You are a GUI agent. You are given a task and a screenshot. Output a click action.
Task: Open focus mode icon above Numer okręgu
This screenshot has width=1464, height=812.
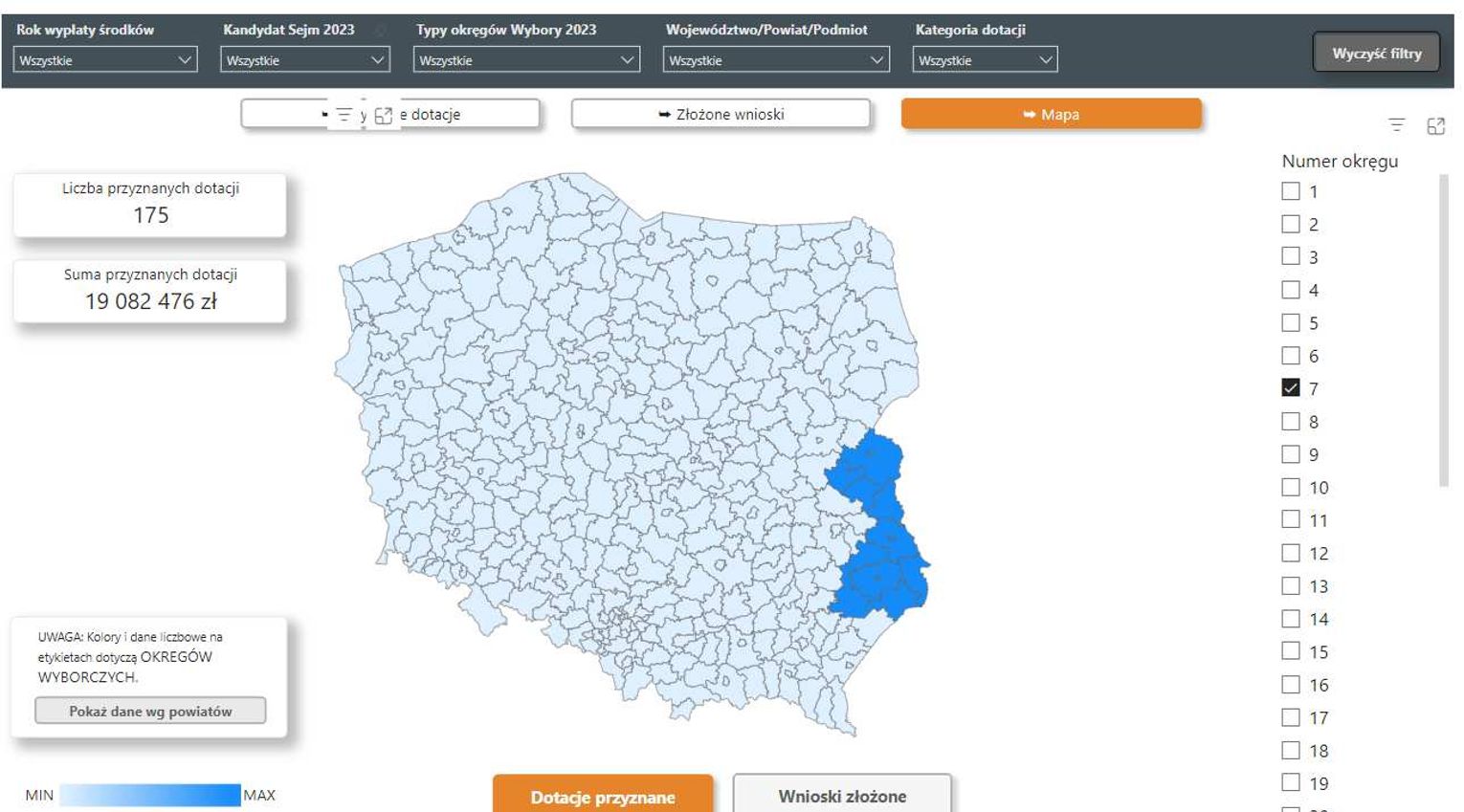pyautogui.click(x=1435, y=125)
